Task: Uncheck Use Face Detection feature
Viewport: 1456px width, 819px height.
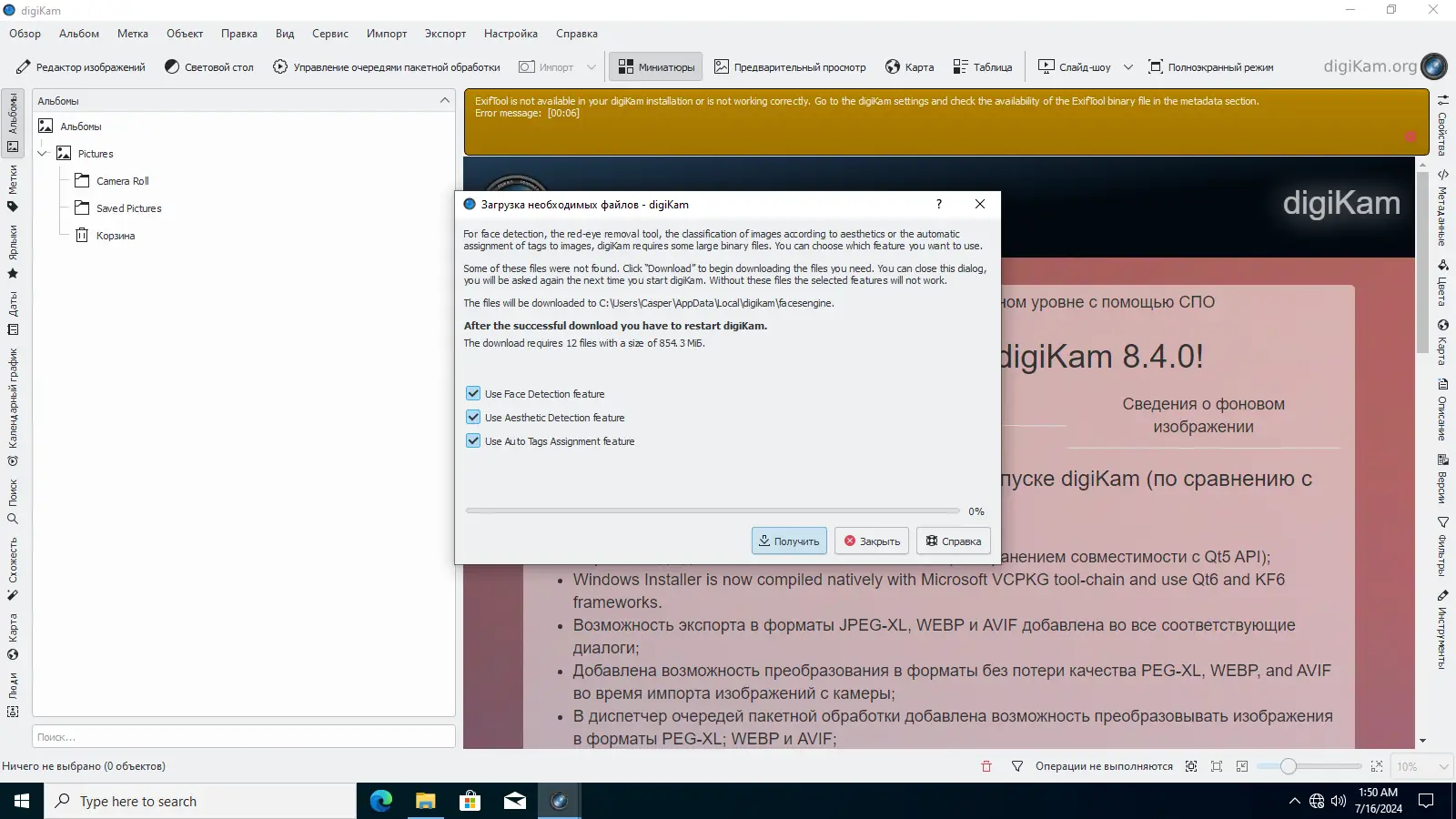Action: tap(473, 394)
